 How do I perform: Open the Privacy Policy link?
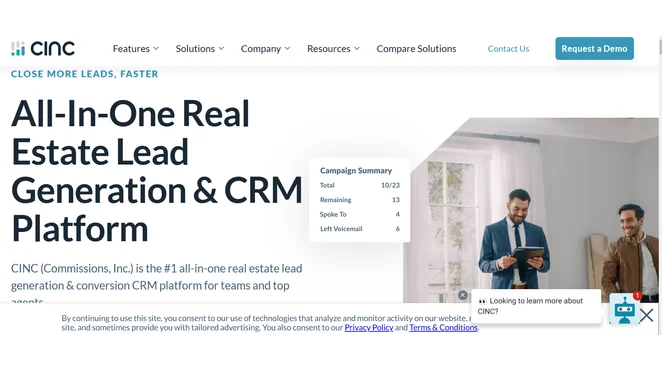coord(369,328)
